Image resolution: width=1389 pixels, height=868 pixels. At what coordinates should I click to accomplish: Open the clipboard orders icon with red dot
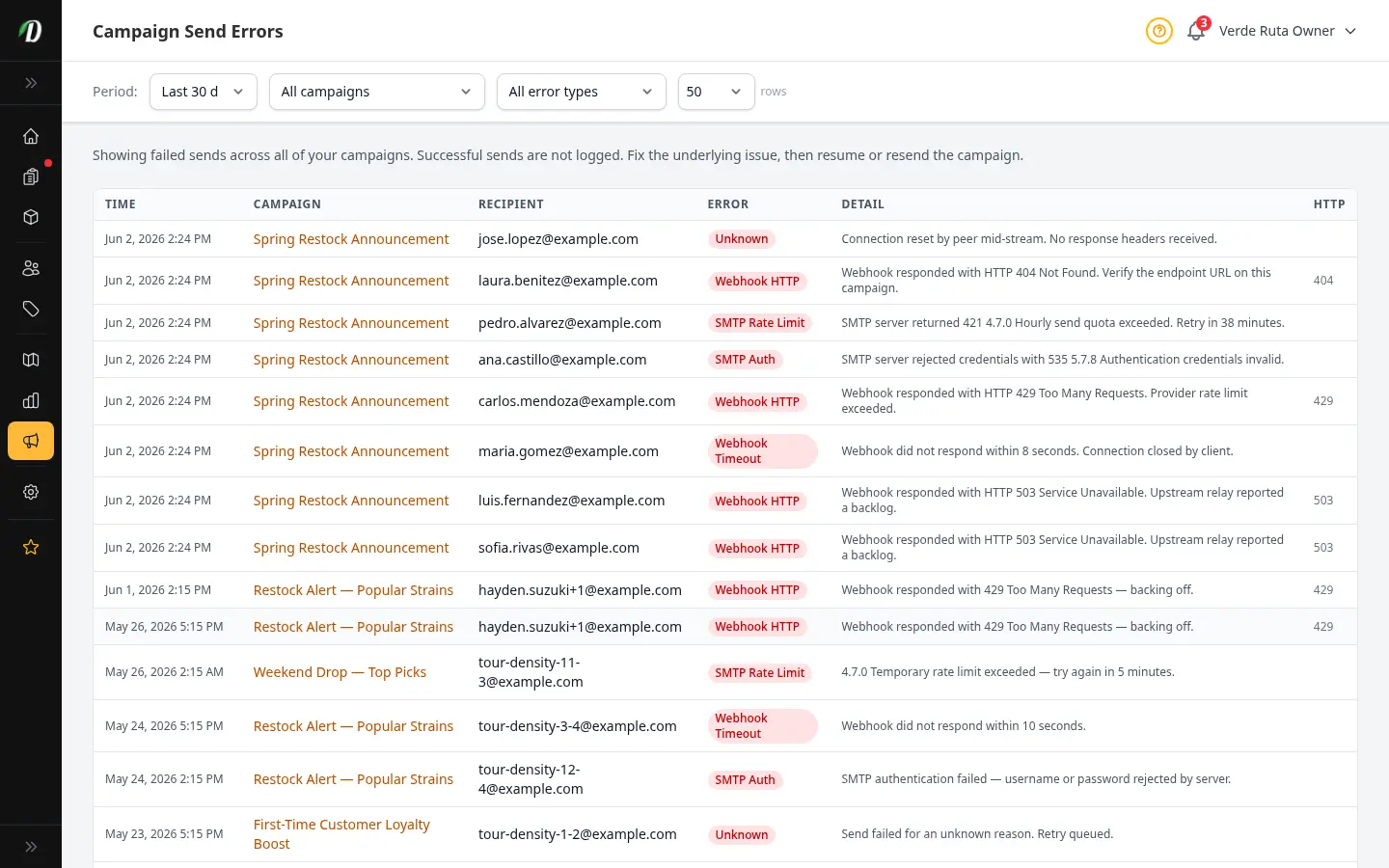pos(31,176)
